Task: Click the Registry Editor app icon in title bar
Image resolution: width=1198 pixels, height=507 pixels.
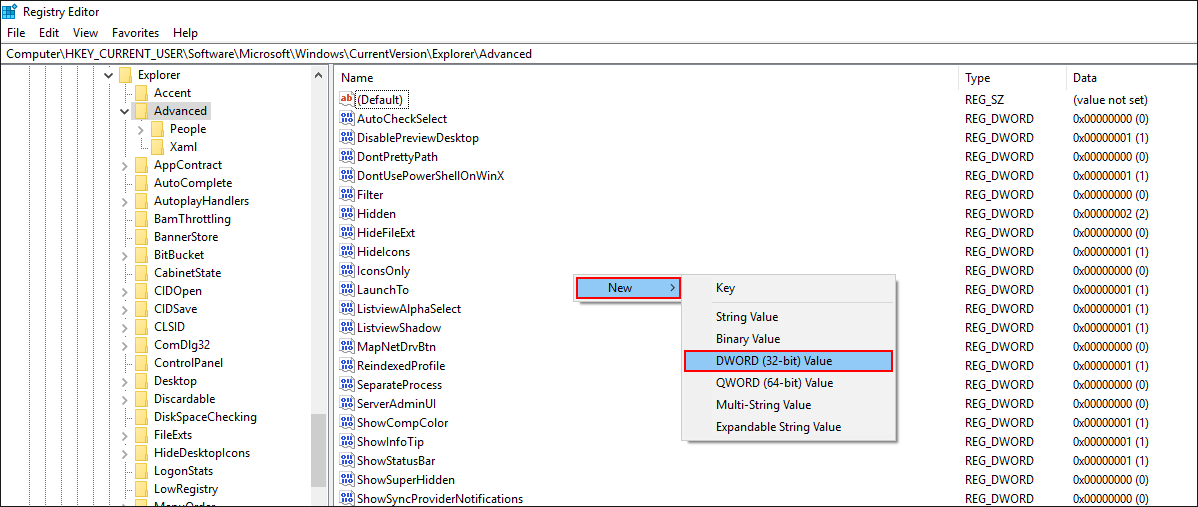Action: 10,11
